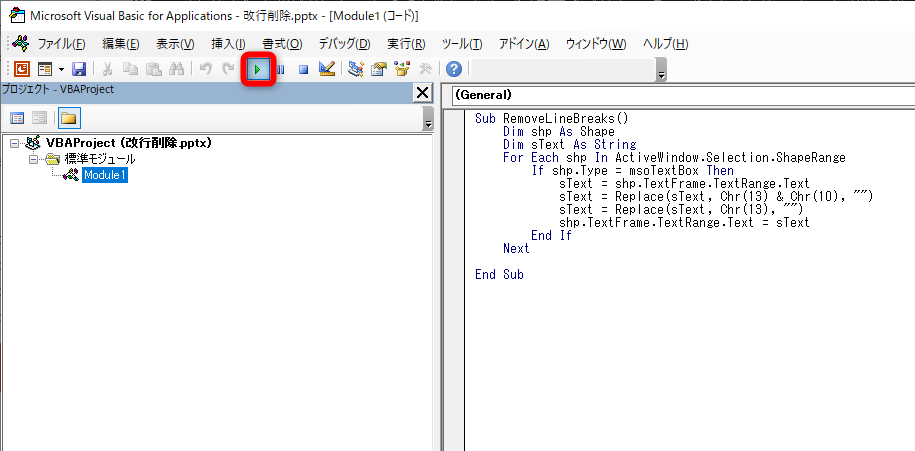
Task: Click the Toolbox wrench icon
Action: tap(425, 69)
